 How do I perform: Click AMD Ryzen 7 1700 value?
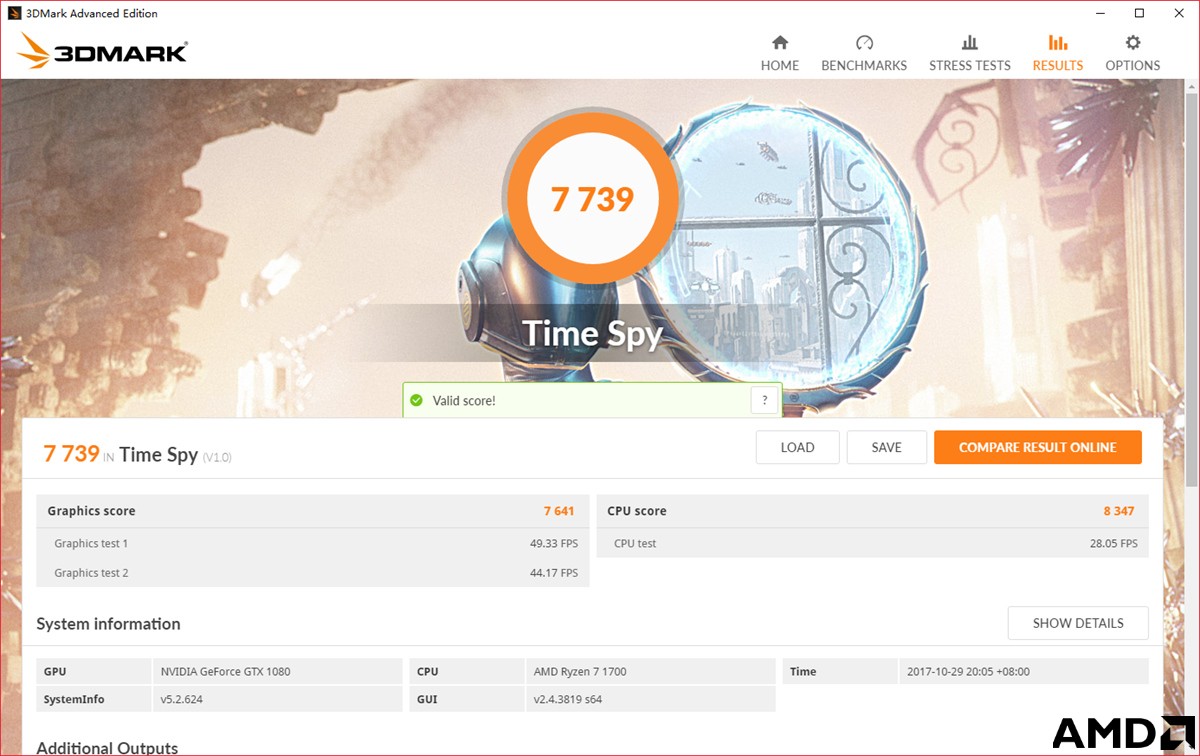[580, 671]
